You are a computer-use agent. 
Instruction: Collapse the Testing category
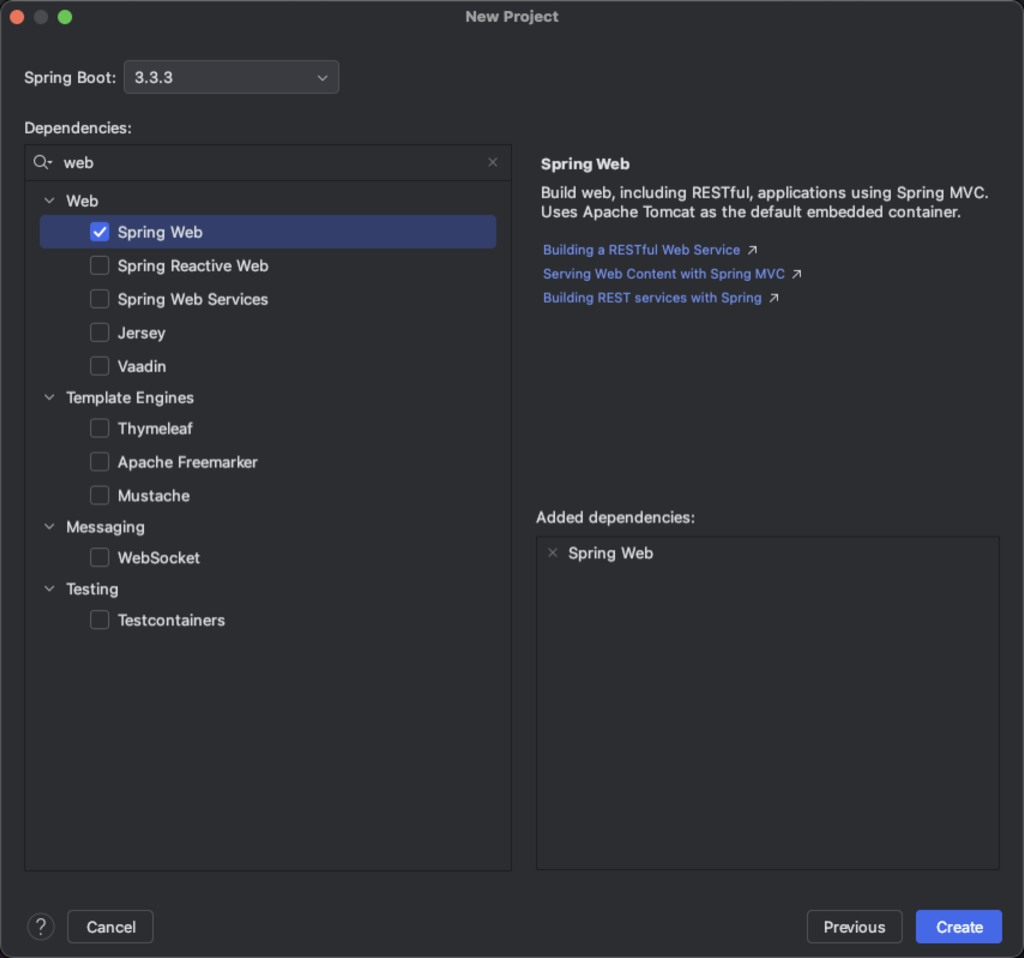click(x=49, y=589)
